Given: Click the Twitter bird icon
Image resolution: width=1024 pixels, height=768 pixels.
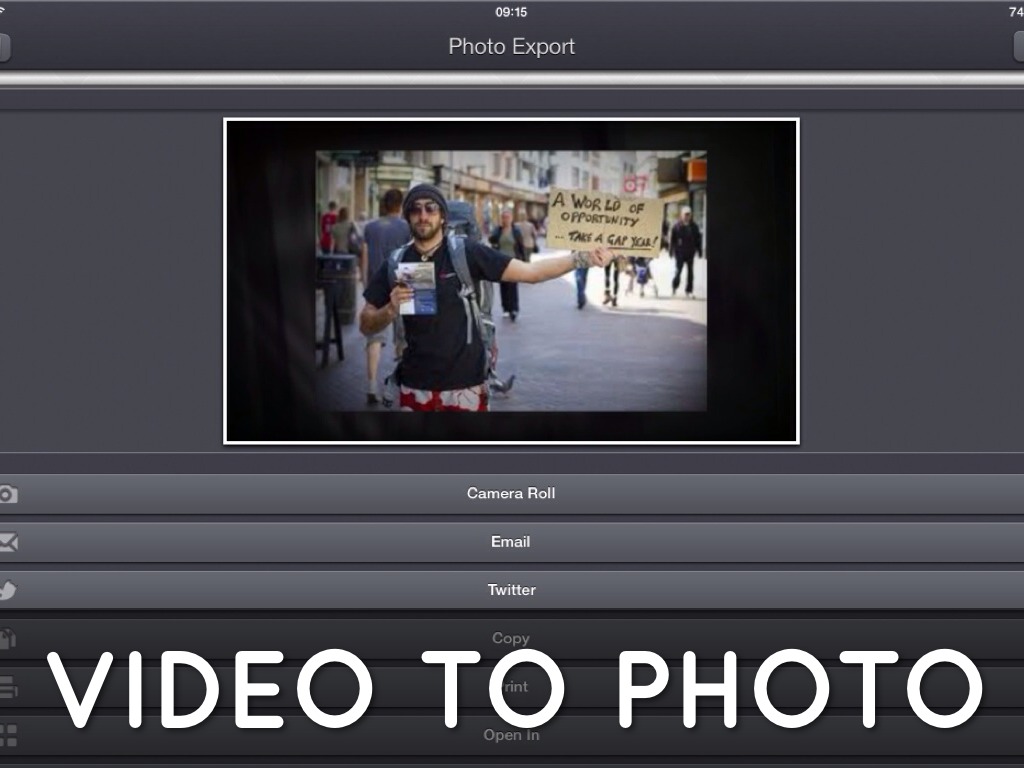Looking at the screenshot, I should click(8, 590).
